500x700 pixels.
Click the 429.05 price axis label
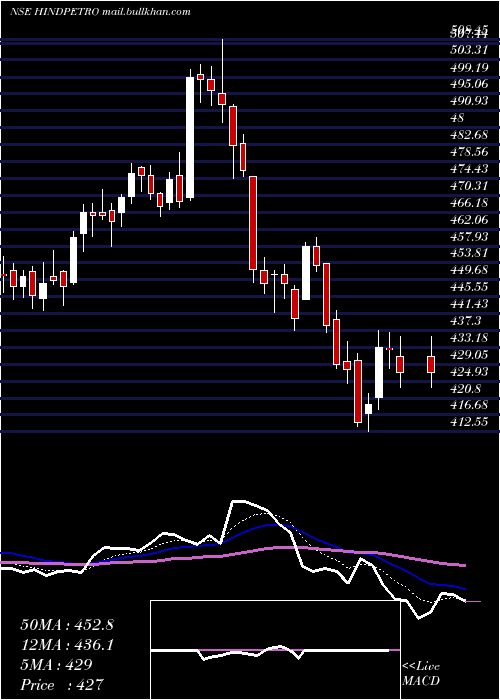pos(468,355)
